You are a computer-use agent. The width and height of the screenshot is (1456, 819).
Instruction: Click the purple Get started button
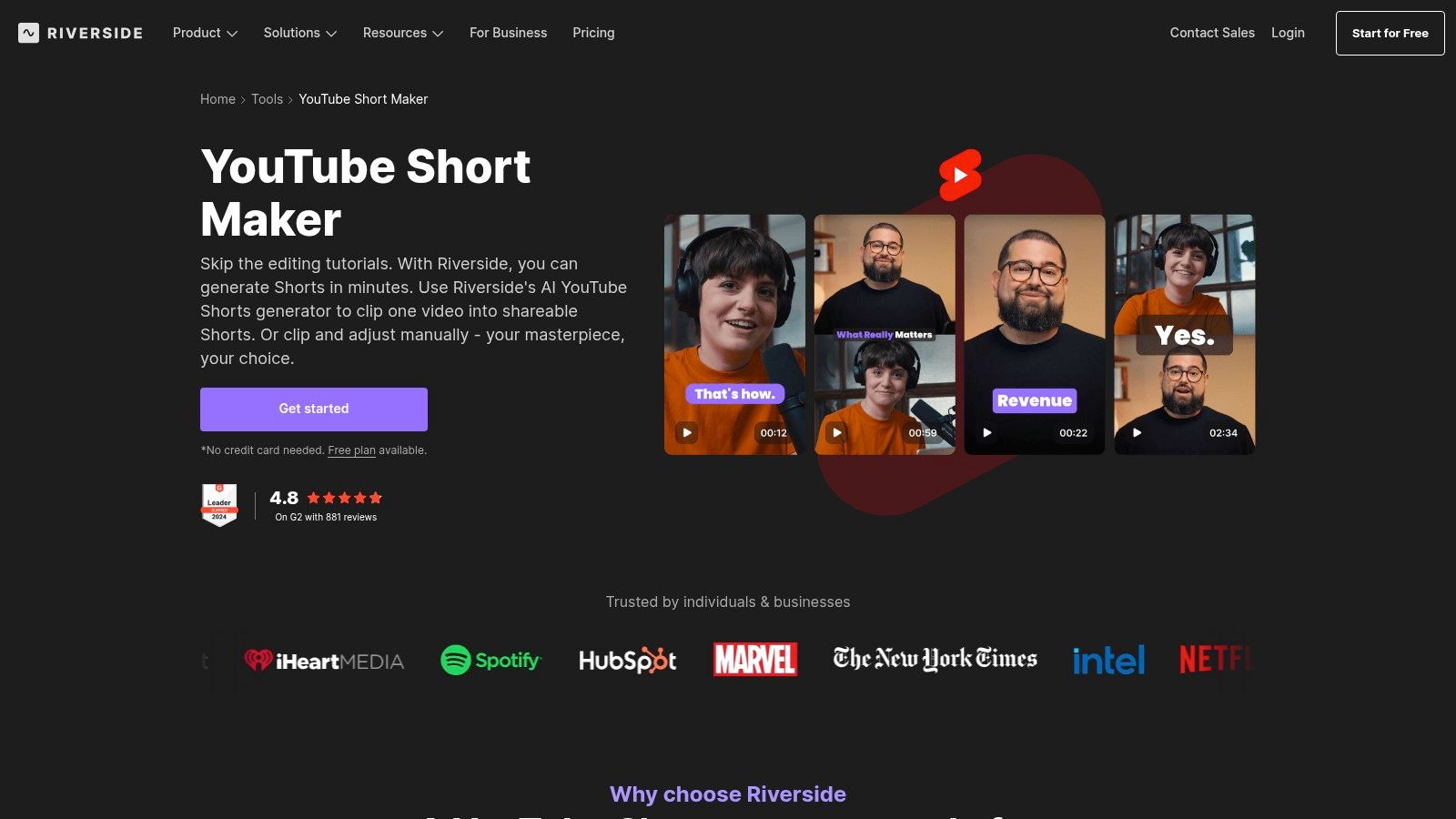[x=314, y=409]
